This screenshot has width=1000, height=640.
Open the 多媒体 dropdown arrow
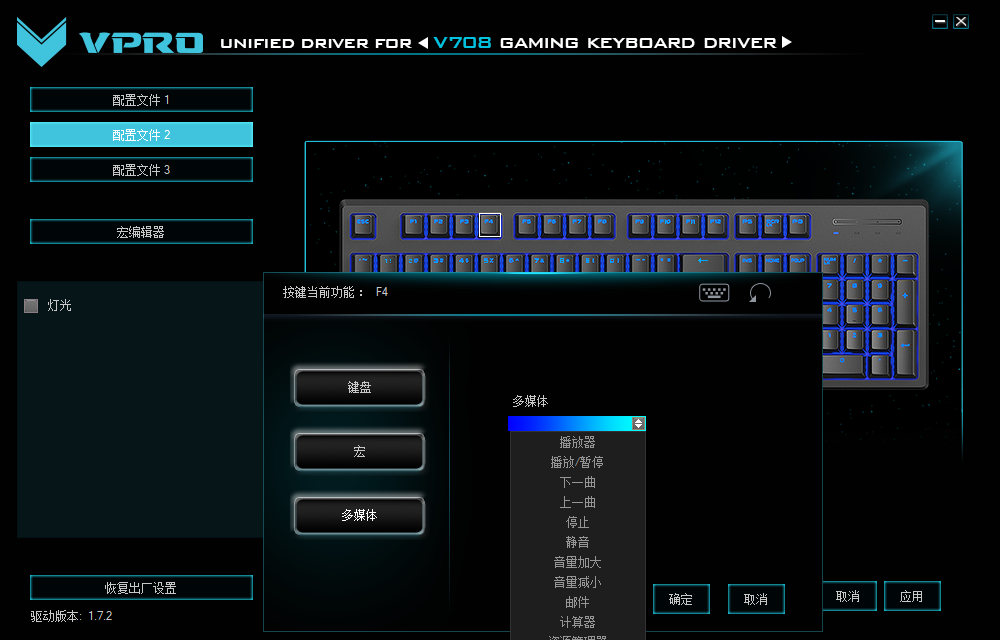tap(638, 423)
